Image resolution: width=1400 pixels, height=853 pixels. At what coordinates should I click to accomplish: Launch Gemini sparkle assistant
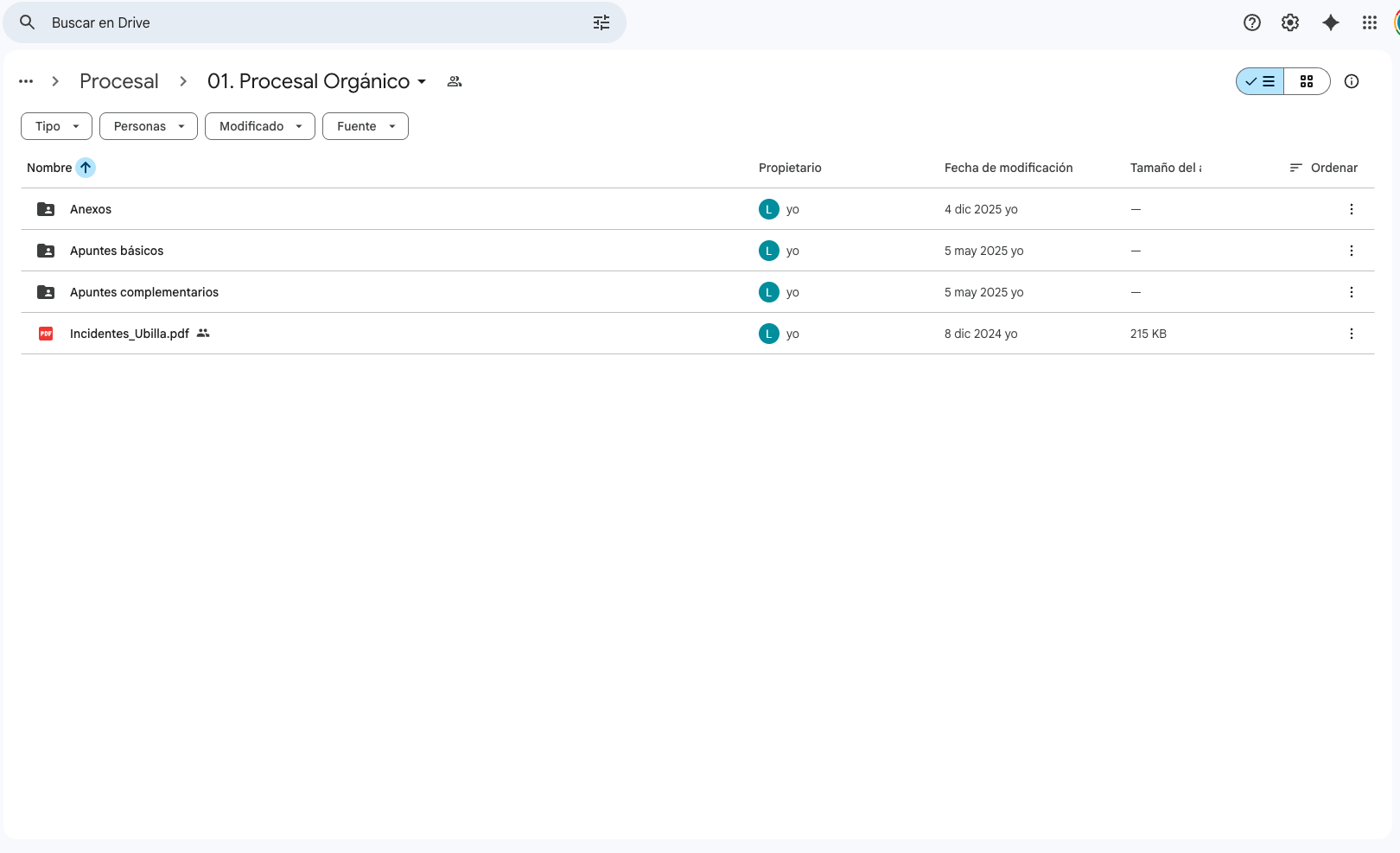pos(1330,22)
